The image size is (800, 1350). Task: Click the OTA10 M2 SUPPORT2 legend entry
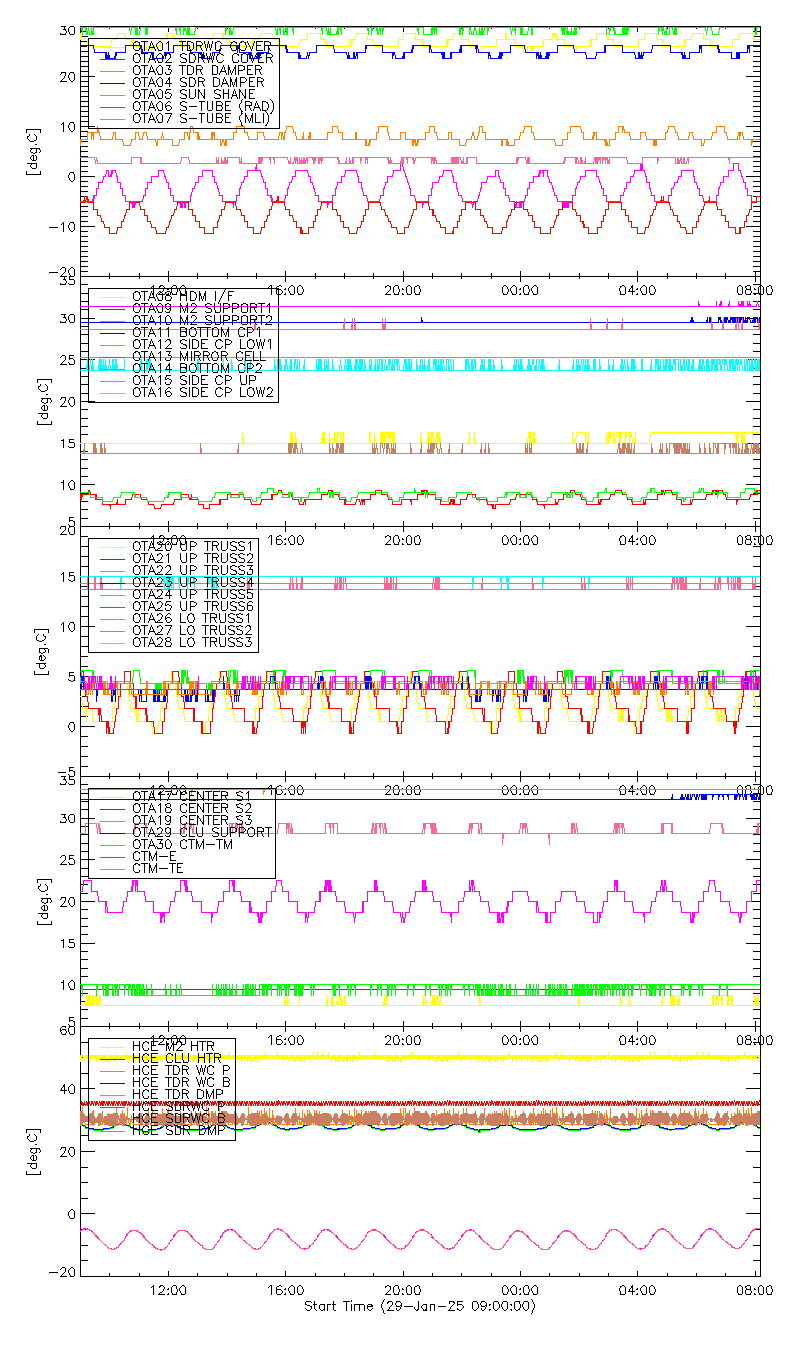tap(202, 319)
